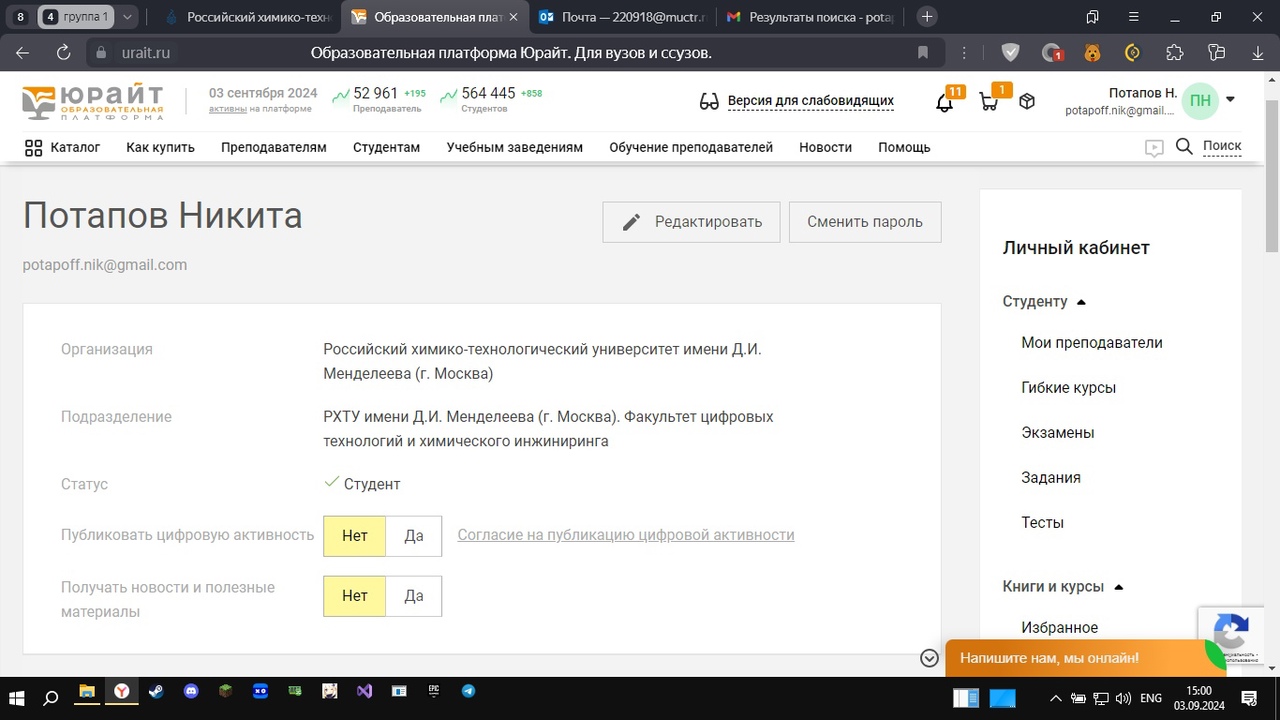Open Как купить menu item
Screen dimensions: 1280x720
160,147
